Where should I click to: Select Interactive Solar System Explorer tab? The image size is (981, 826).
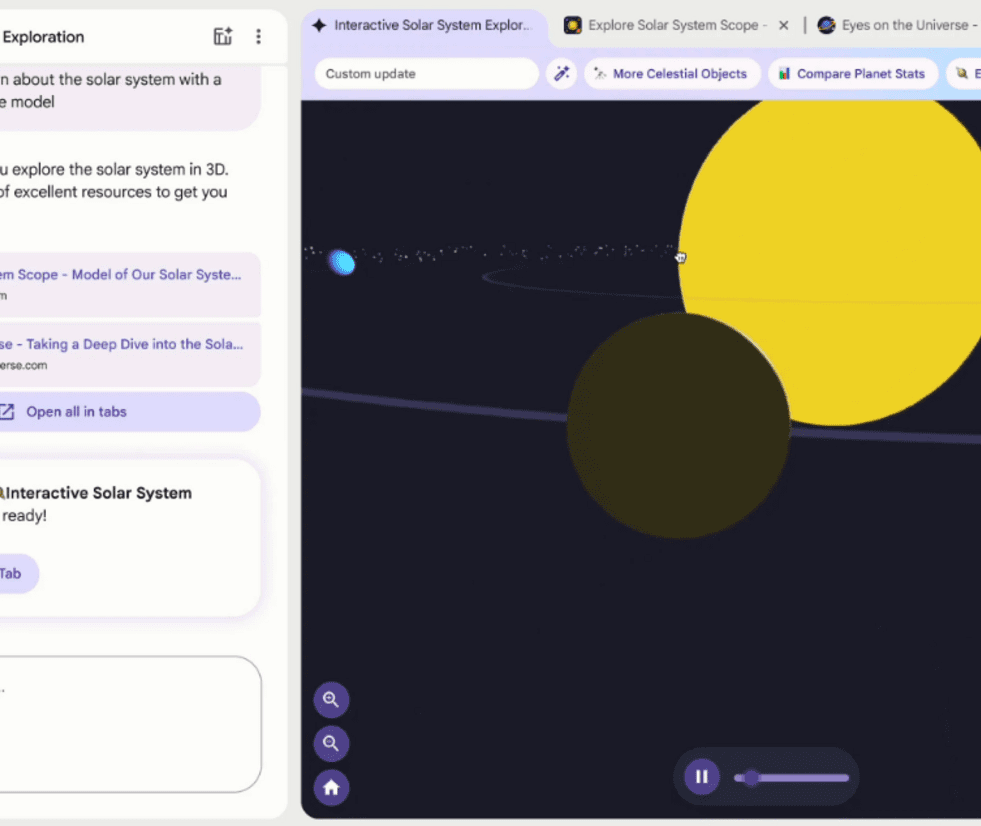pyautogui.click(x=424, y=25)
